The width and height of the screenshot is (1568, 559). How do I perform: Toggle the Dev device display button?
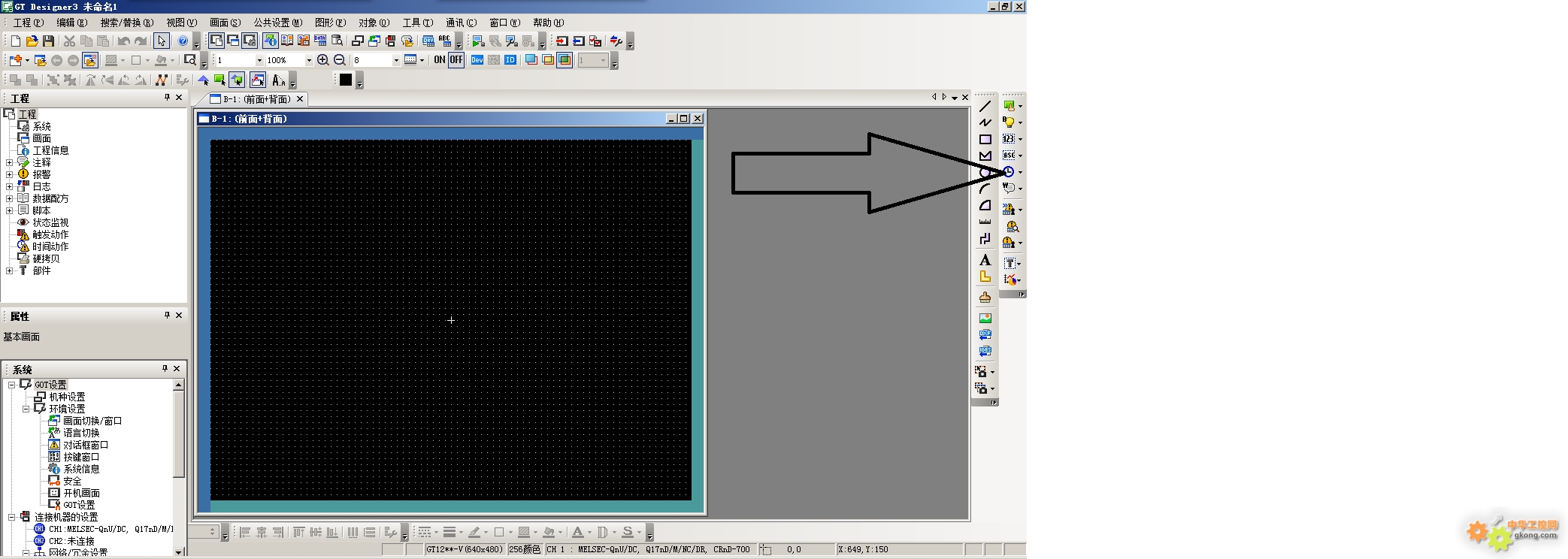click(x=477, y=60)
